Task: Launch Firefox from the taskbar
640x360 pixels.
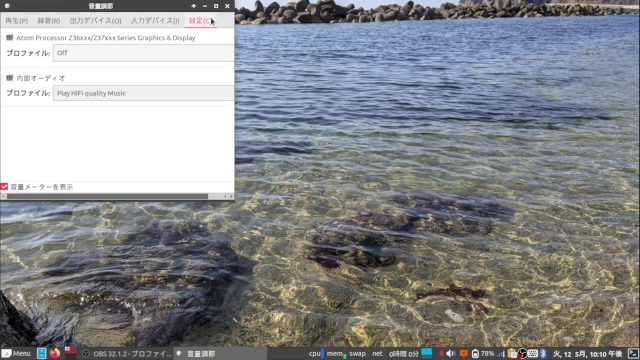Action: click(55, 353)
